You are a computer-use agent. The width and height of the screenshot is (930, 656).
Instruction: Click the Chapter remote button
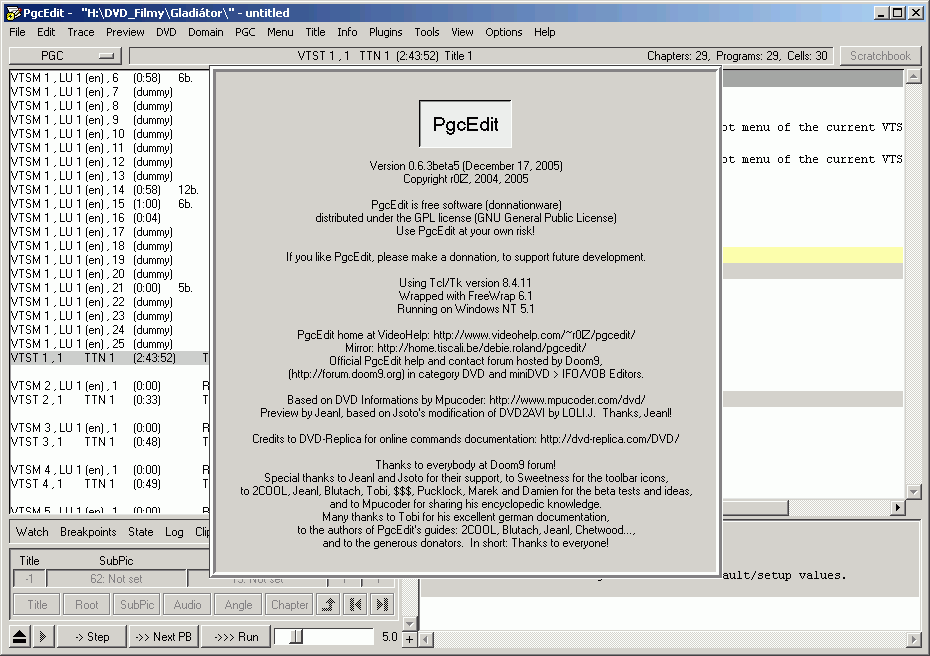pos(289,604)
